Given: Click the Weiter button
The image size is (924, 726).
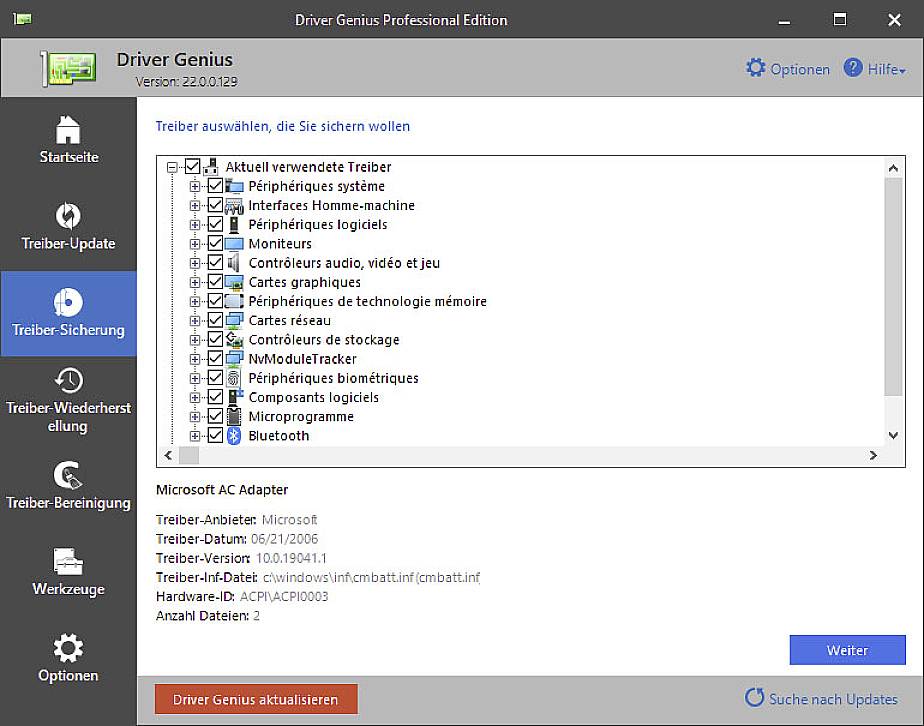Looking at the screenshot, I should tap(847, 650).
